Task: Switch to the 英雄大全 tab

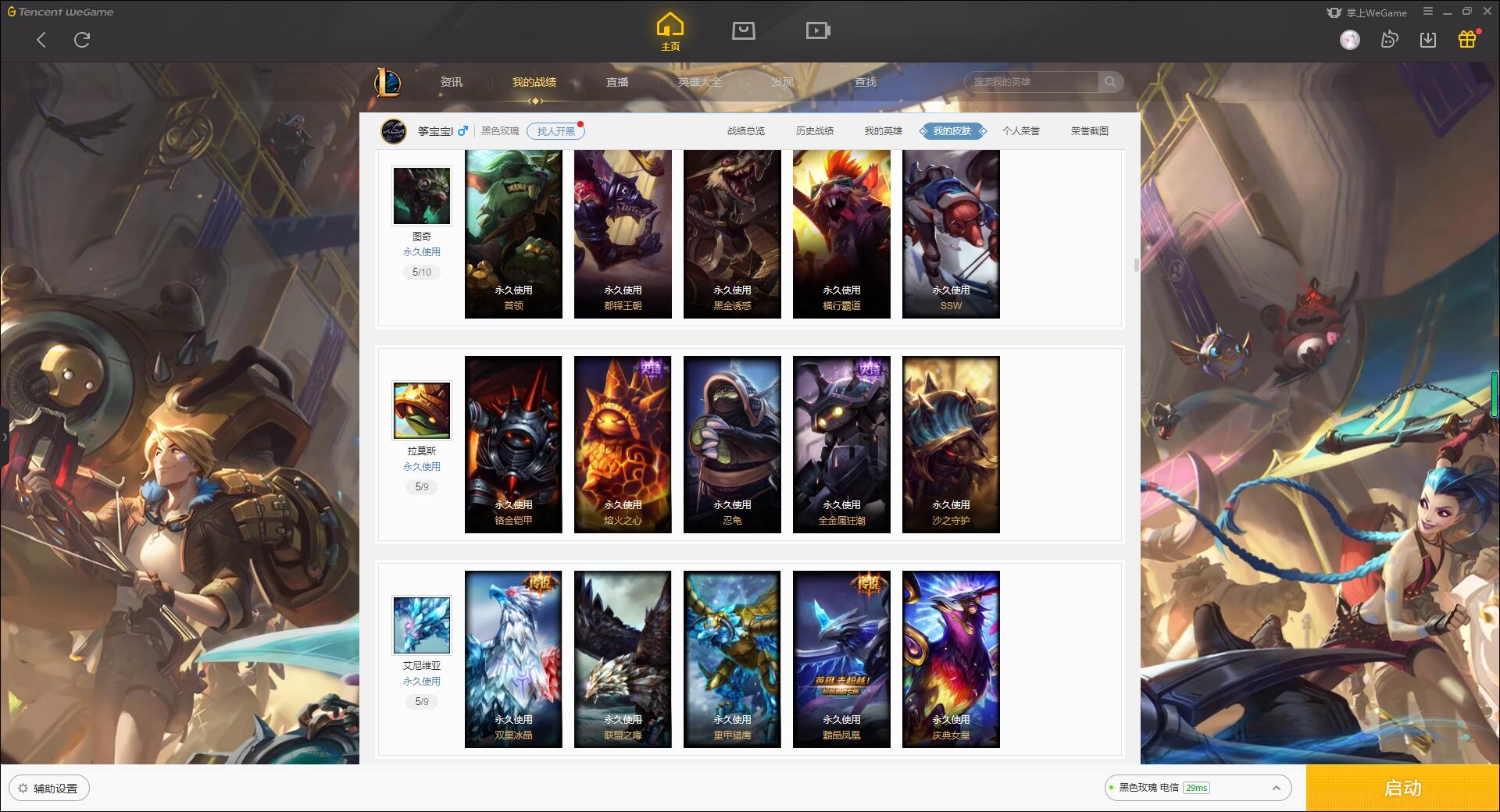Action: [700, 82]
